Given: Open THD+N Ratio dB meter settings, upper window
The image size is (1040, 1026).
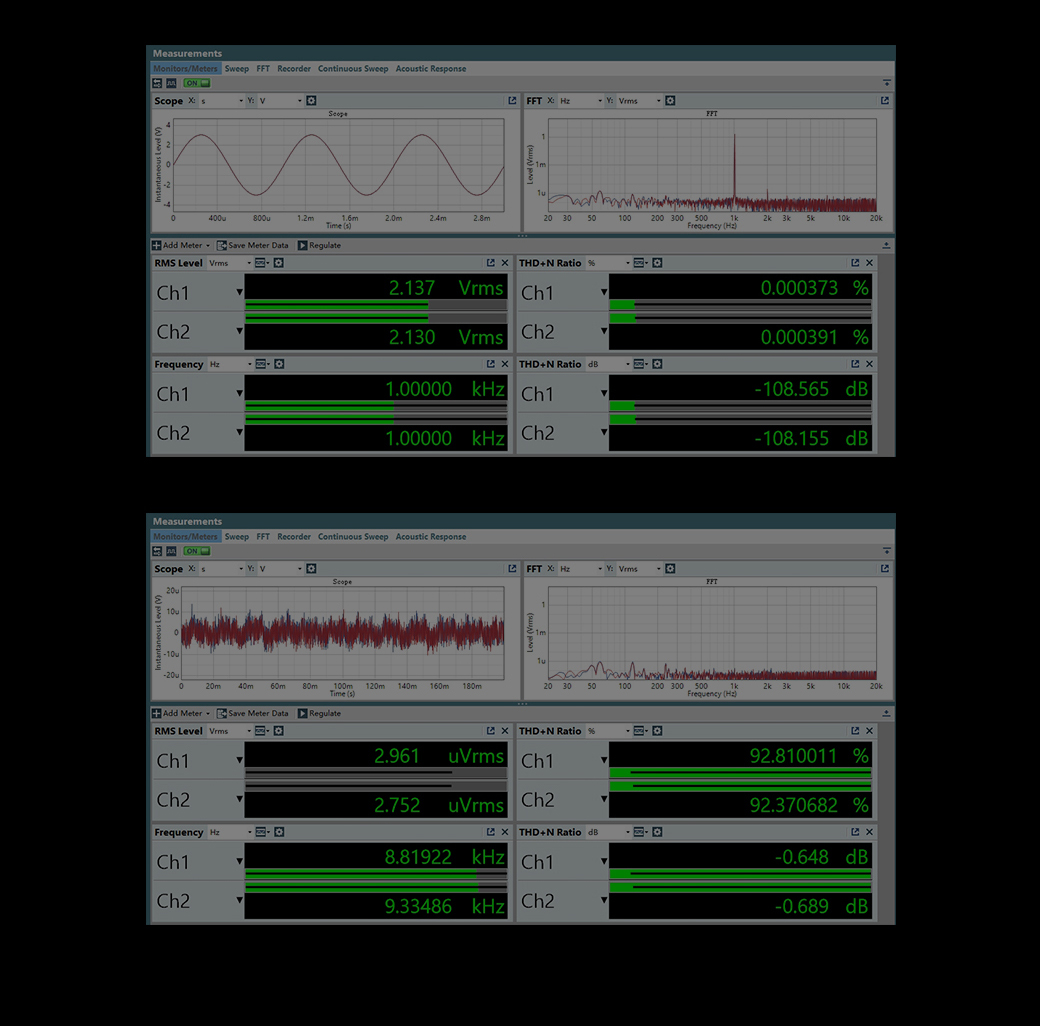Looking at the screenshot, I should 657,364.
